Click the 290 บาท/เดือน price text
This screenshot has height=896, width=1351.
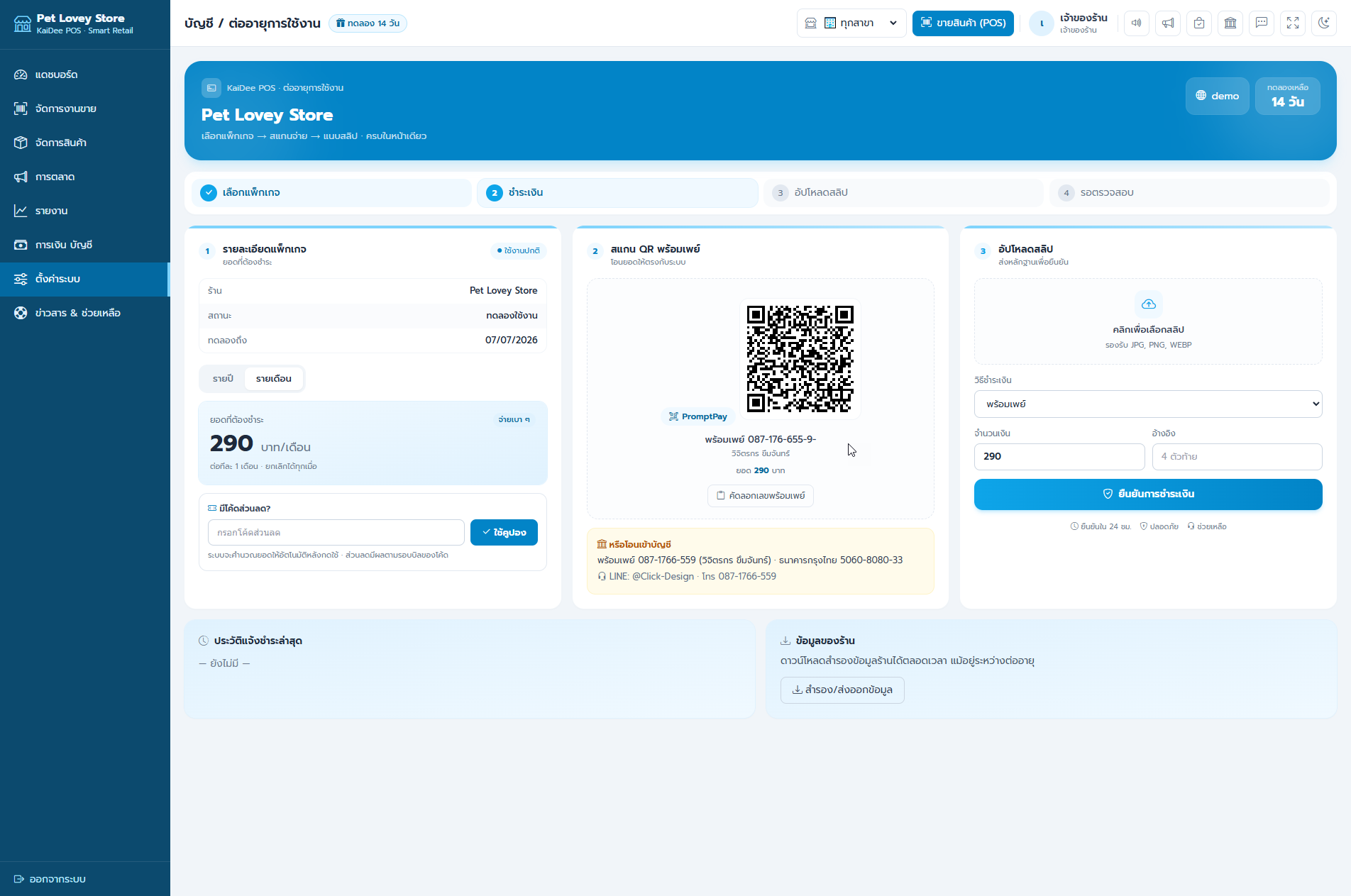[260, 444]
